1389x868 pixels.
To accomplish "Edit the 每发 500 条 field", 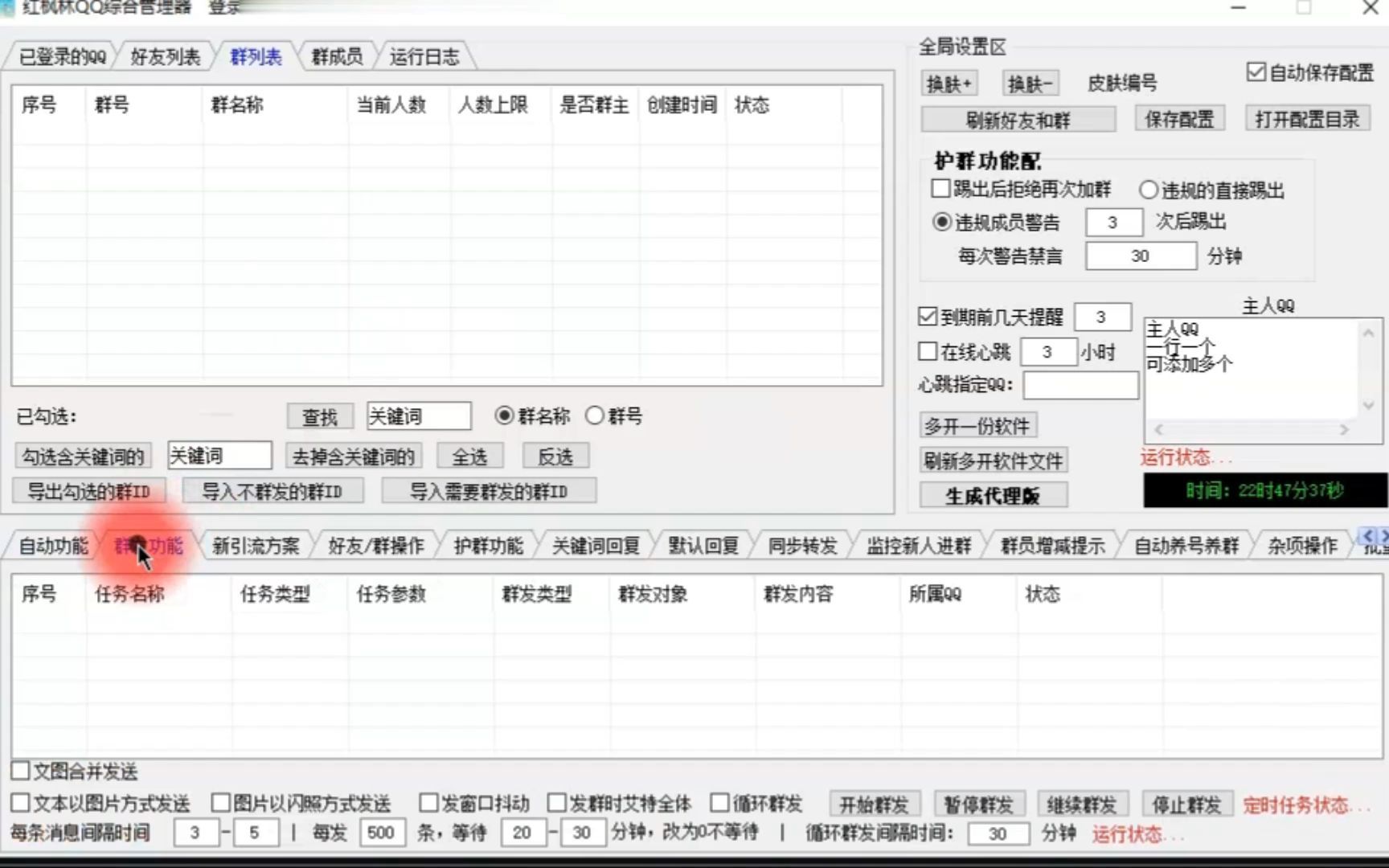I will point(382,833).
